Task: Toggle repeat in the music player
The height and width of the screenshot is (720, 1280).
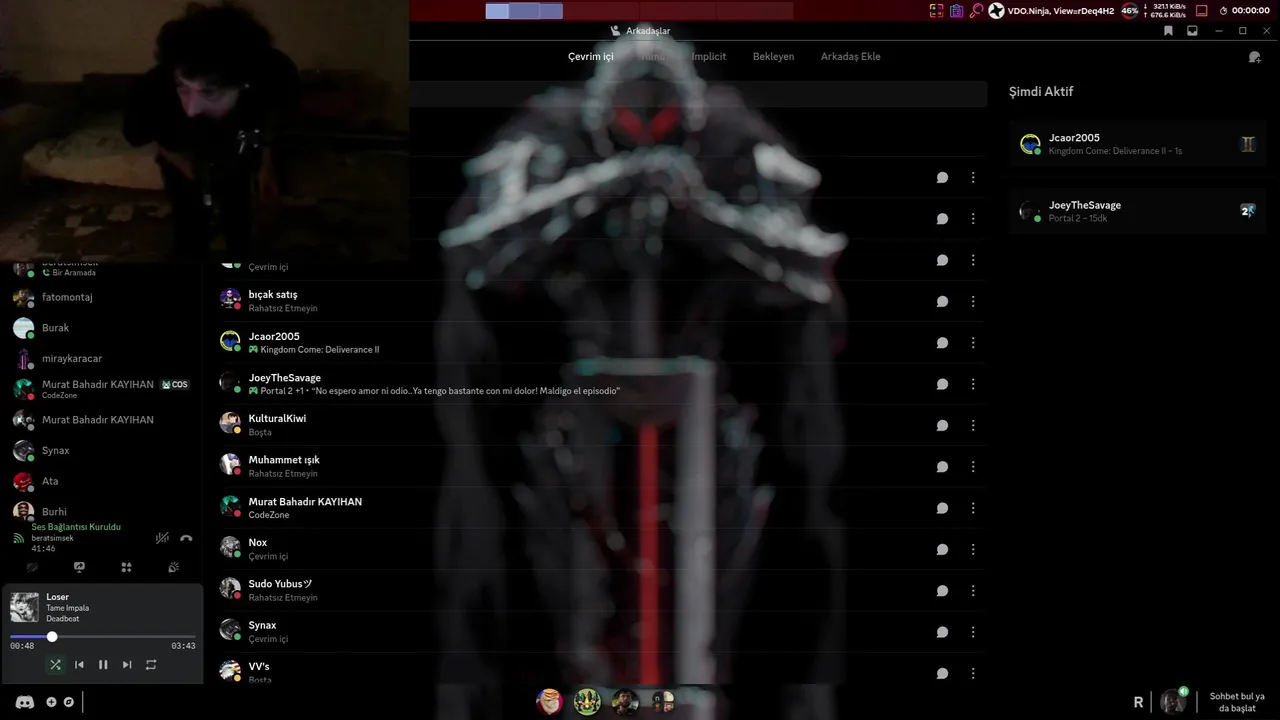Action: point(151,665)
